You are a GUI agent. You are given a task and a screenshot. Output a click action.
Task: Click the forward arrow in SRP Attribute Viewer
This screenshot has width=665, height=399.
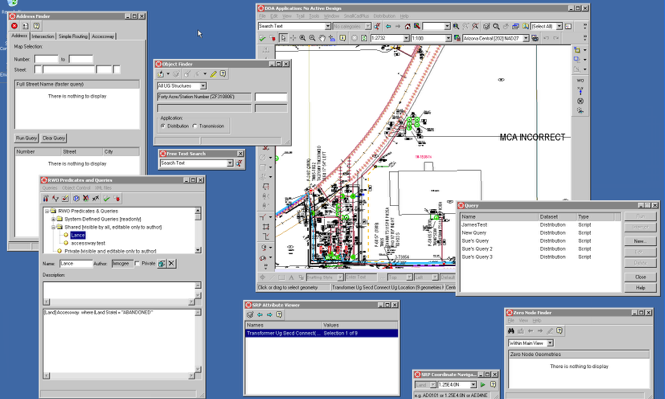(x=269, y=315)
